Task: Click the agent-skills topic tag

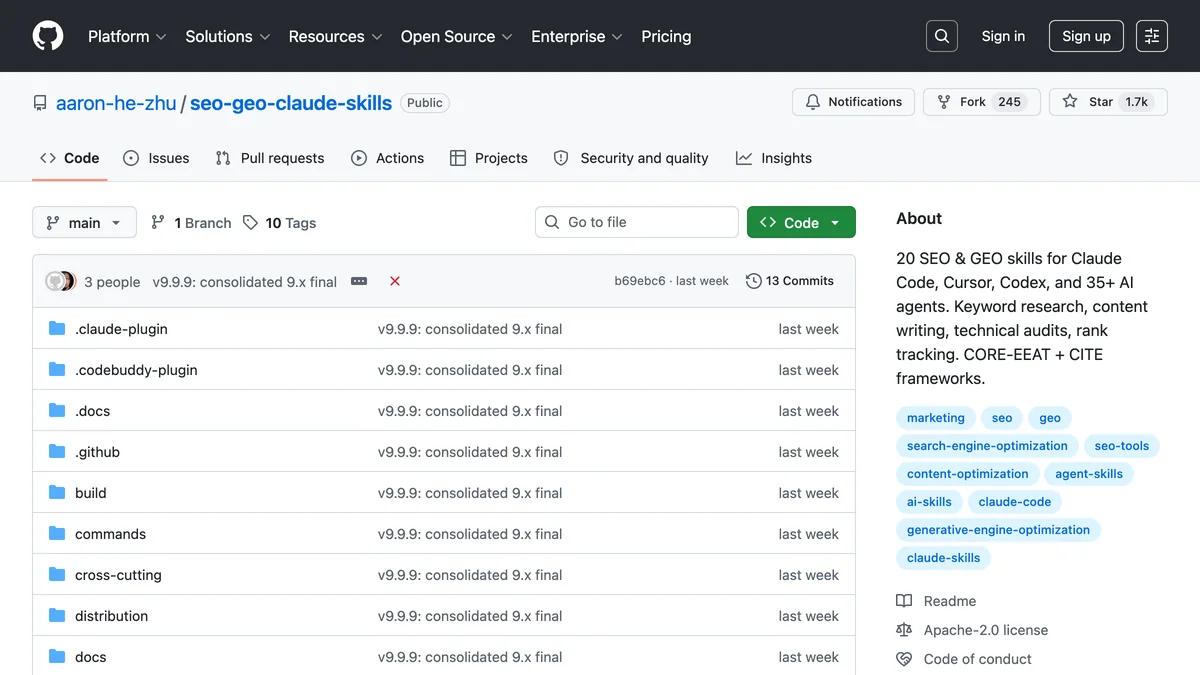Action: click(1089, 474)
